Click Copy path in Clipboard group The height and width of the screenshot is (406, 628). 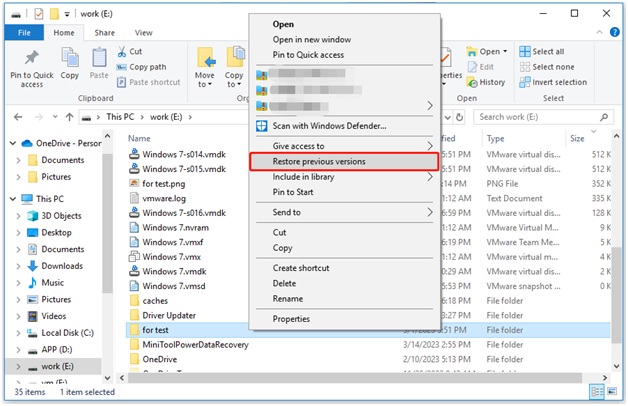point(146,67)
